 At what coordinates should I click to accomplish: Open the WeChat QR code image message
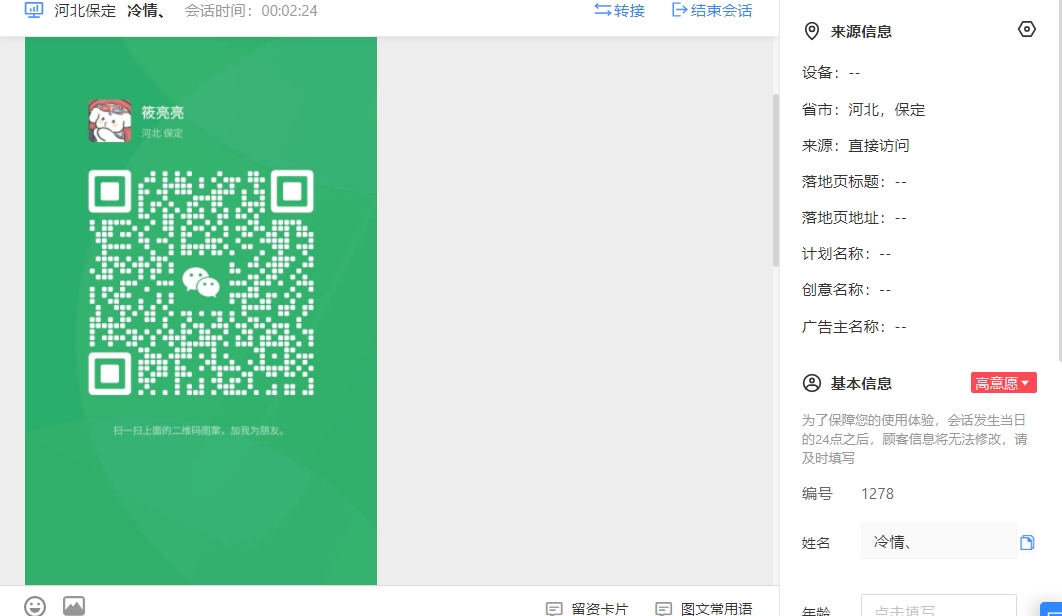point(200,310)
